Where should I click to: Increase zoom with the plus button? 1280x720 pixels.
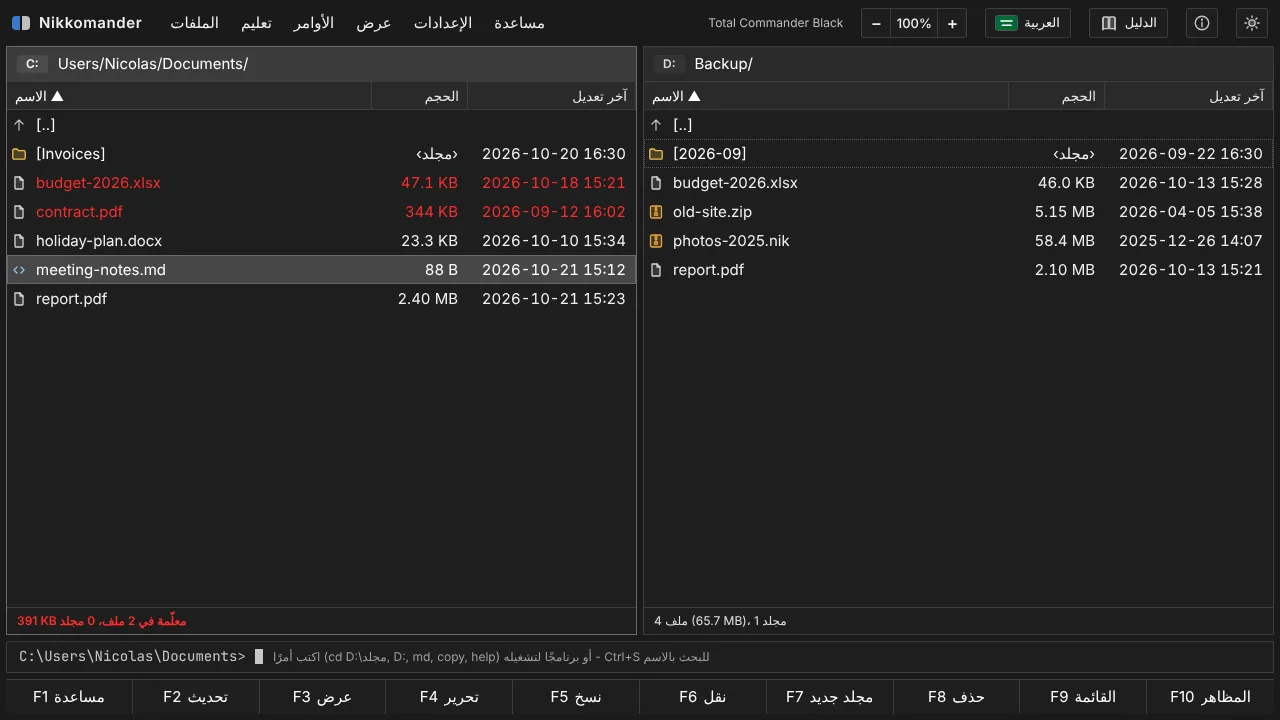coord(952,23)
